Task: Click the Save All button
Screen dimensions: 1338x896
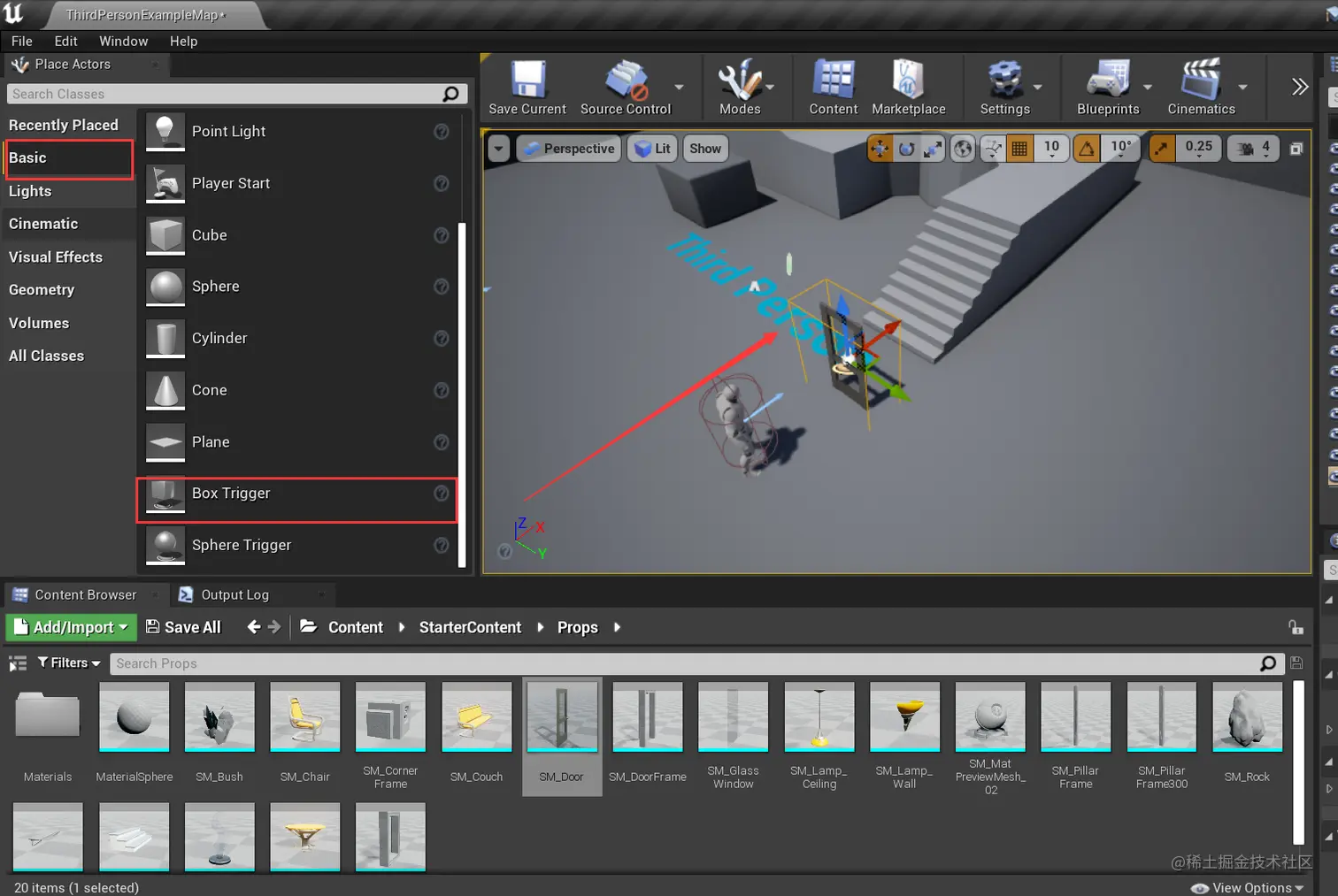Action: pyautogui.click(x=183, y=627)
